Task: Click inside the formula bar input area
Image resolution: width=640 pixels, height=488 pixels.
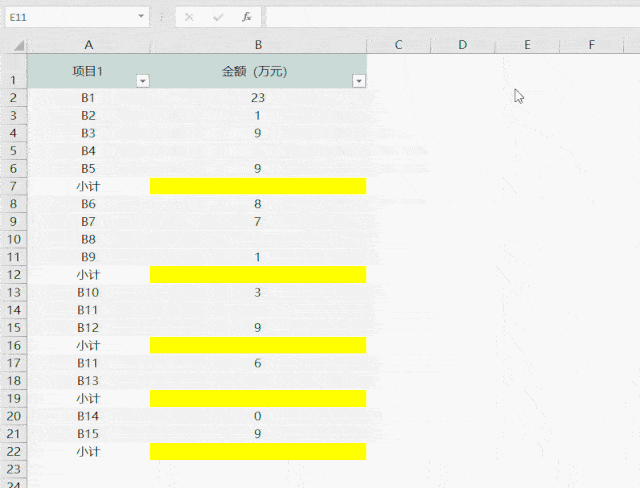Action: click(450, 17)
